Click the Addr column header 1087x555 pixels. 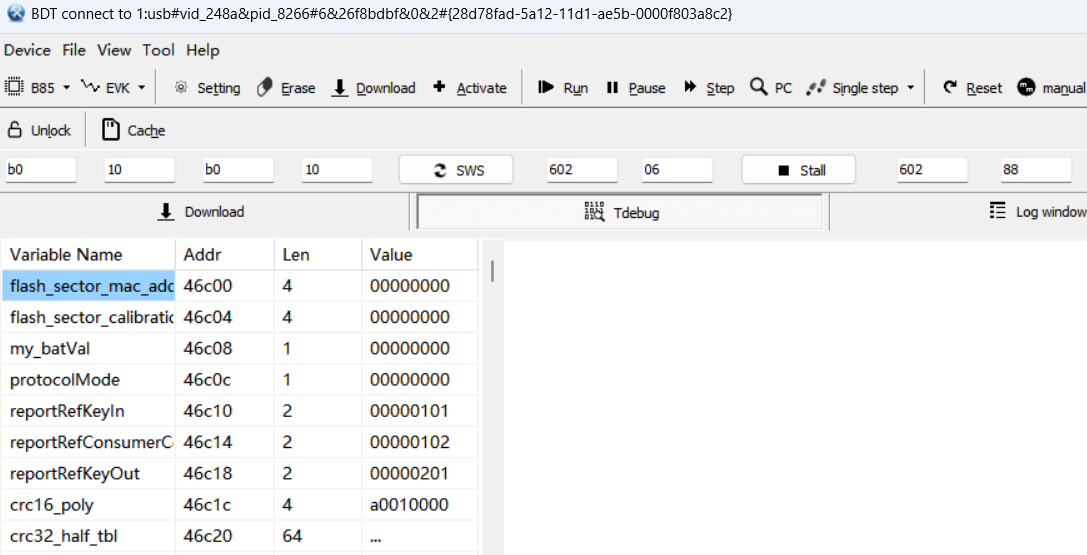pyautogui.click(x=225, y=254)
